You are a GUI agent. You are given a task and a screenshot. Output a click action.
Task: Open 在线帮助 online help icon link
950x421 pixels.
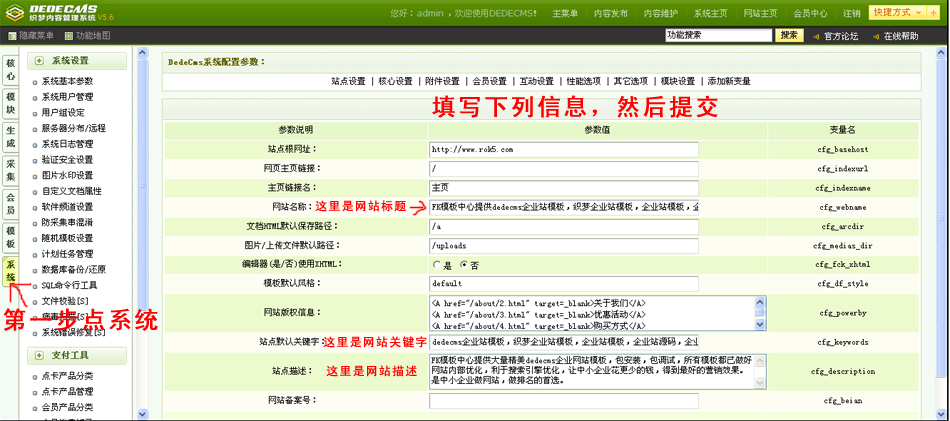pos(874,36)
